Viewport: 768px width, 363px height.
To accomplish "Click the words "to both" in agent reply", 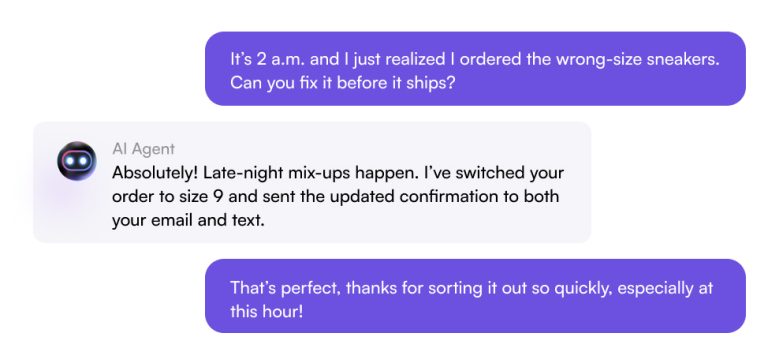I will pyautogui.click(x=533, y=196).
